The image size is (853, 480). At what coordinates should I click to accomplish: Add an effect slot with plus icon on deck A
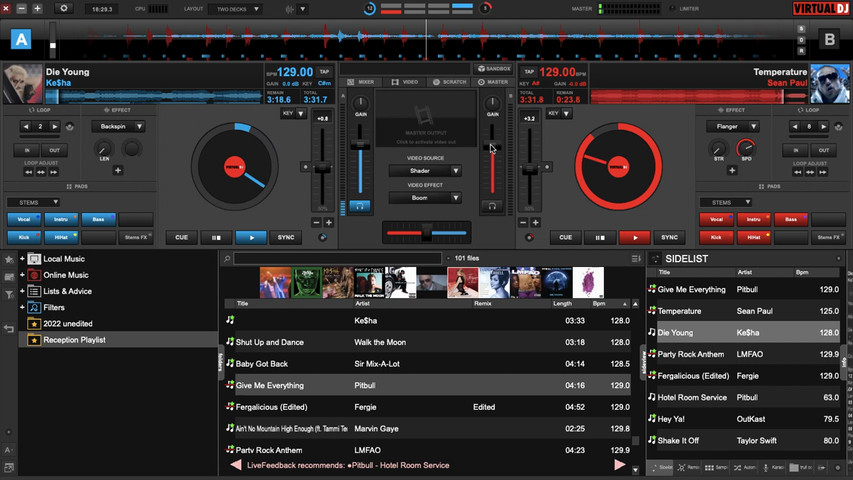[118, 170]
